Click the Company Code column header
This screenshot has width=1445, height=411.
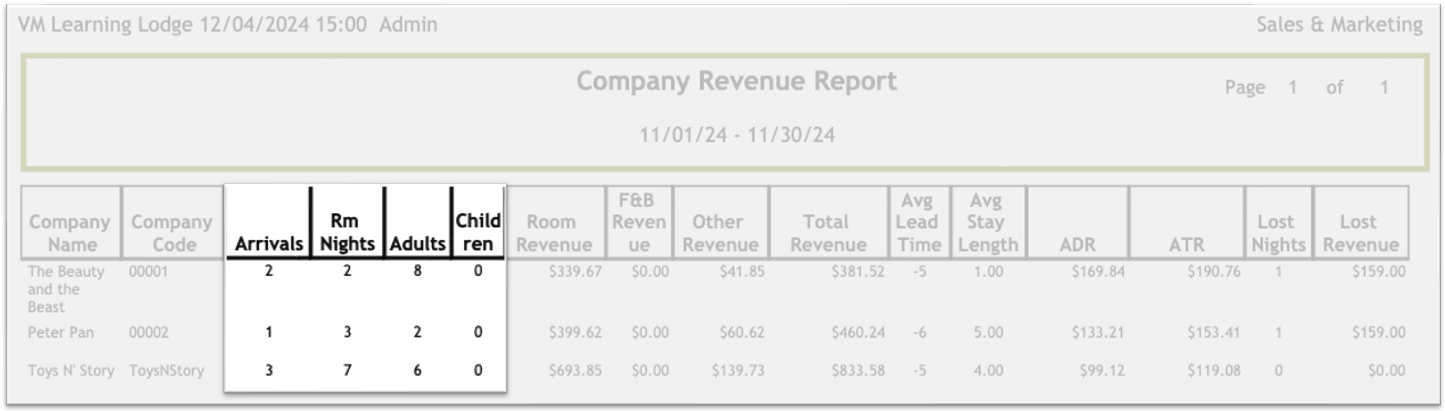pyautogui.click(x=172, y=233)
